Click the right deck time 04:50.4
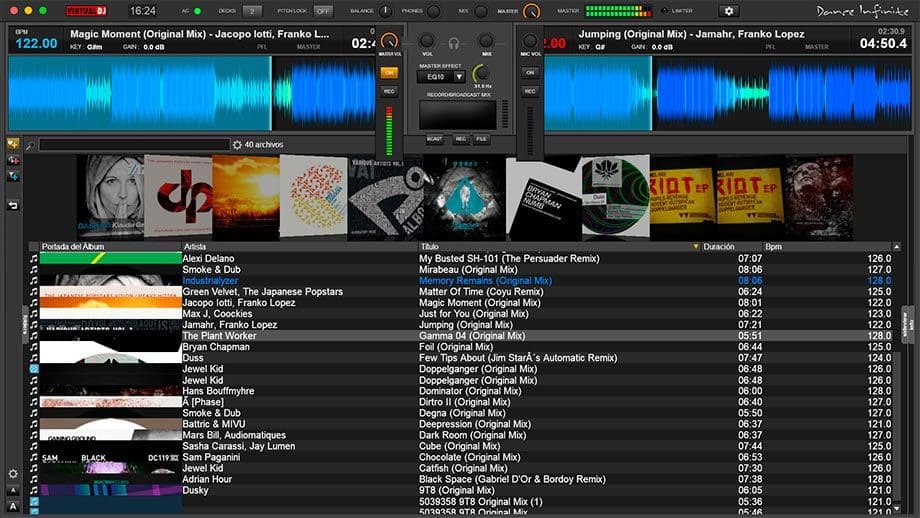Viewport: 920px width, 518px height. pyautogui.click(x=883, y=43)
